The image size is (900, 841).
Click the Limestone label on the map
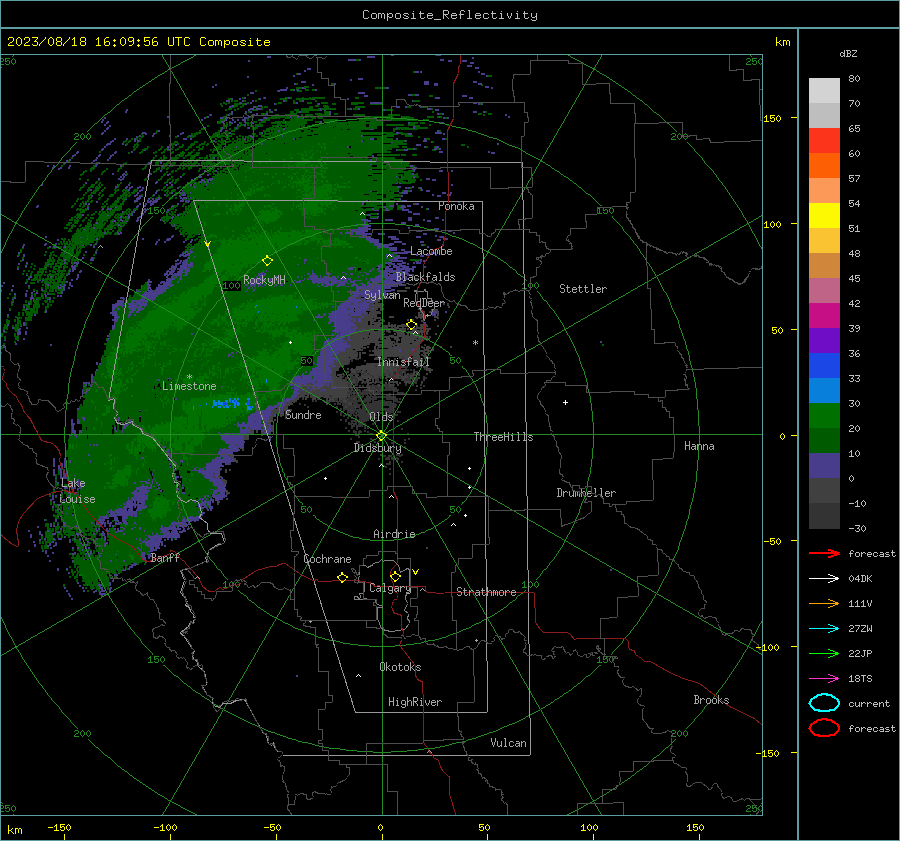click(189, 386)
